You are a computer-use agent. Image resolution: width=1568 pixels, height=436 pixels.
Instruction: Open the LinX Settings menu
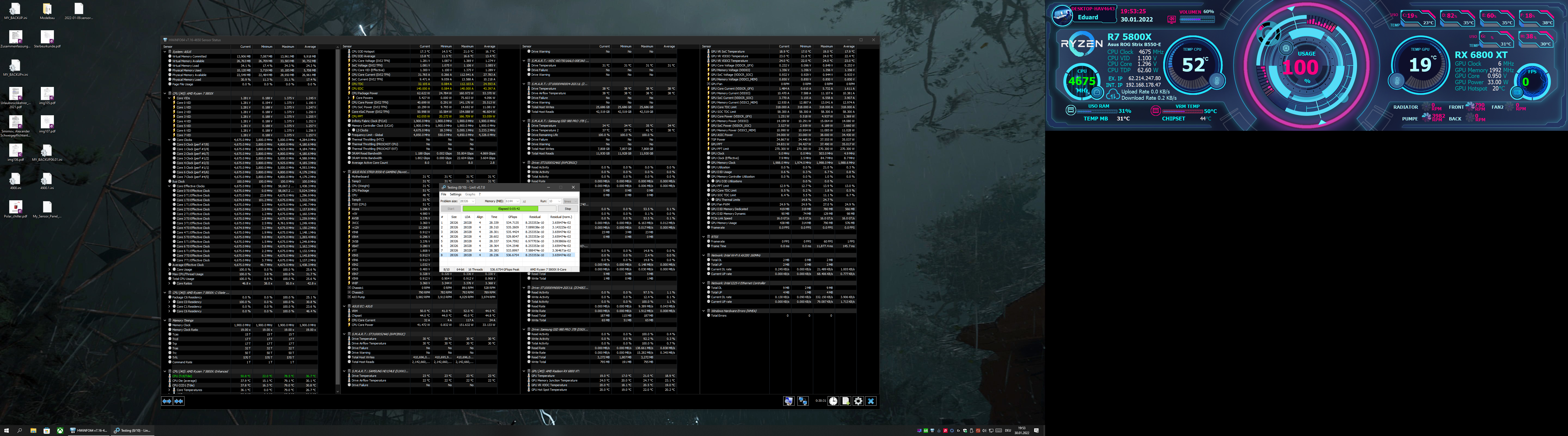point(455,194)
